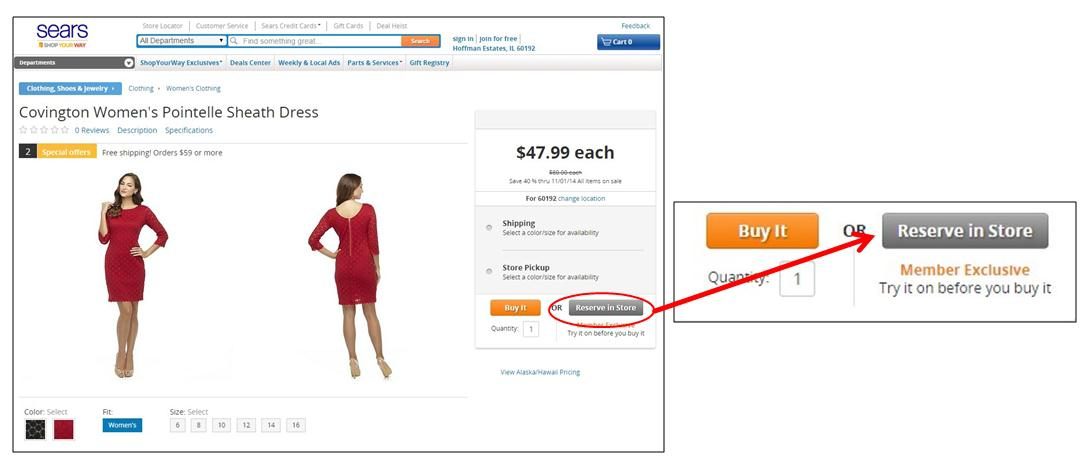Click the small Reserve in Store button
This screenshot has width=1081, height=474.
point(605,308)
